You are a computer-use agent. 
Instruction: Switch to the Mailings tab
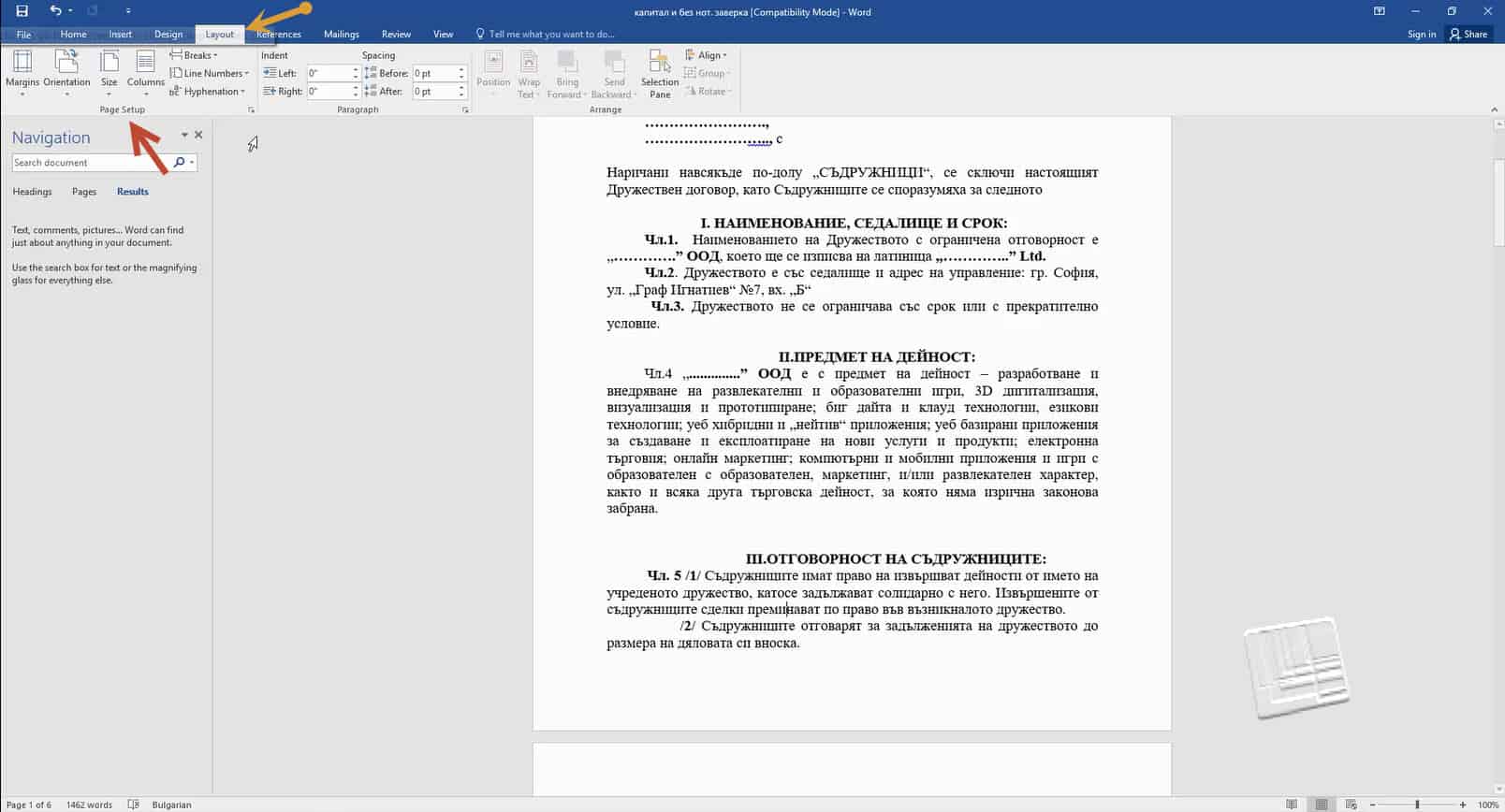pyautogui.click(x=342, y=35)
